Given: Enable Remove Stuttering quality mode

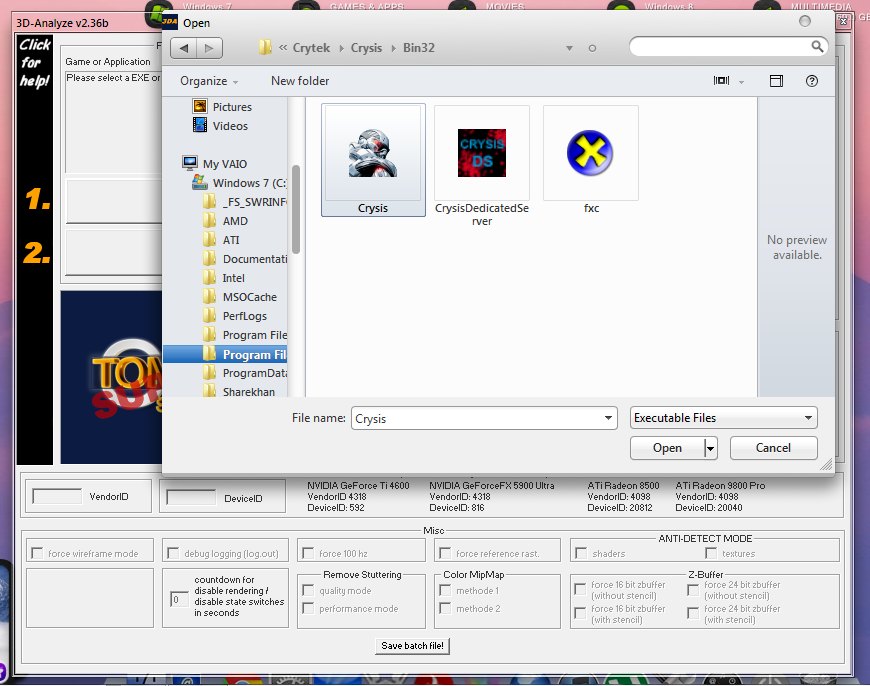Looking at the screenshot, I should click(308, 591).
